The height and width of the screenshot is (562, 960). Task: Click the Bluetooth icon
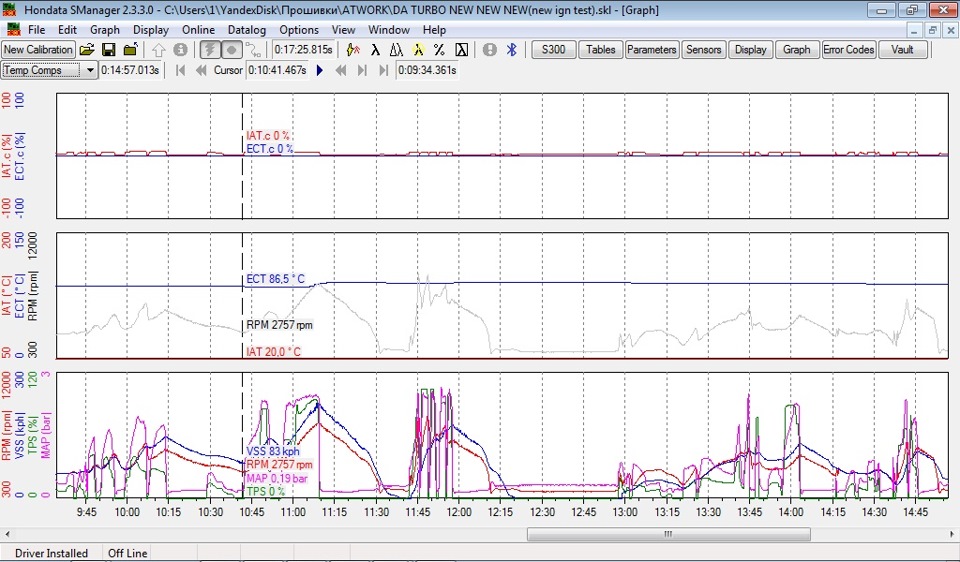coord(512,50)
